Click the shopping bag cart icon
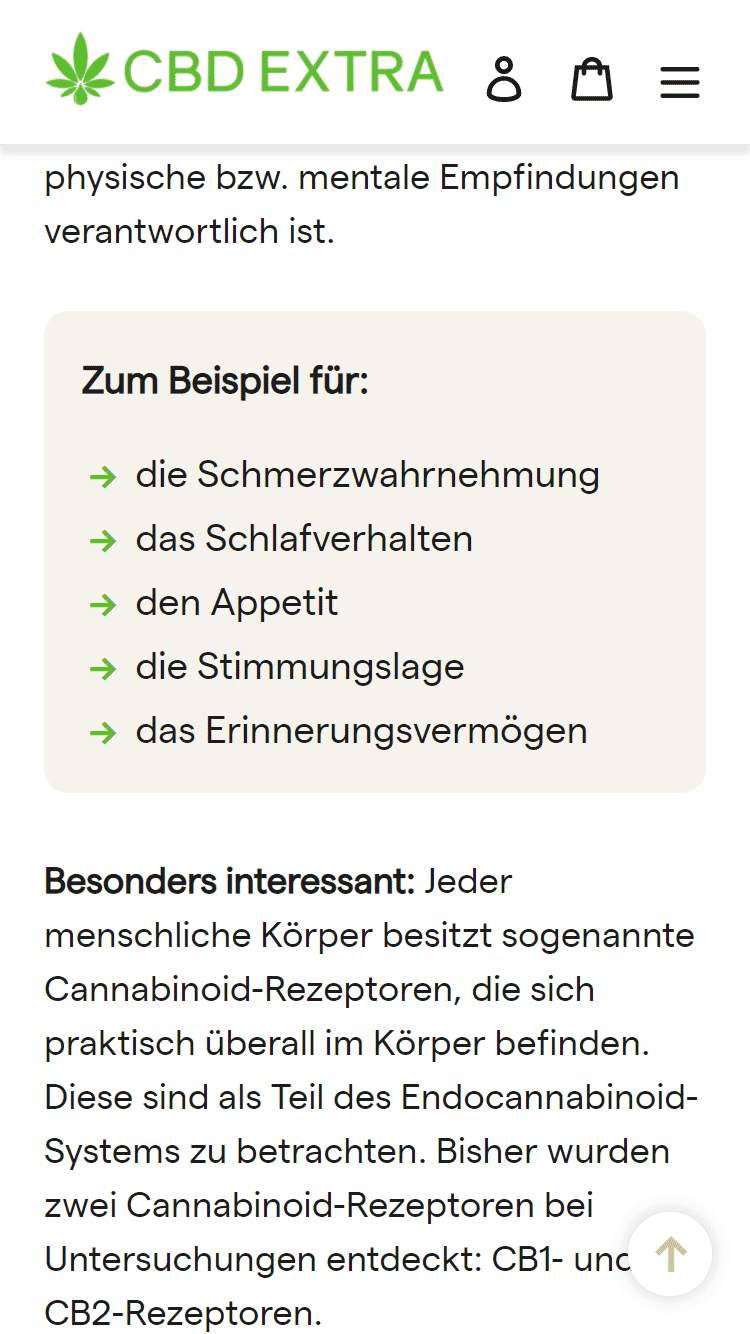Viewport: 750px width, 1334px height. pyautogui.click(x=591, y=80)
